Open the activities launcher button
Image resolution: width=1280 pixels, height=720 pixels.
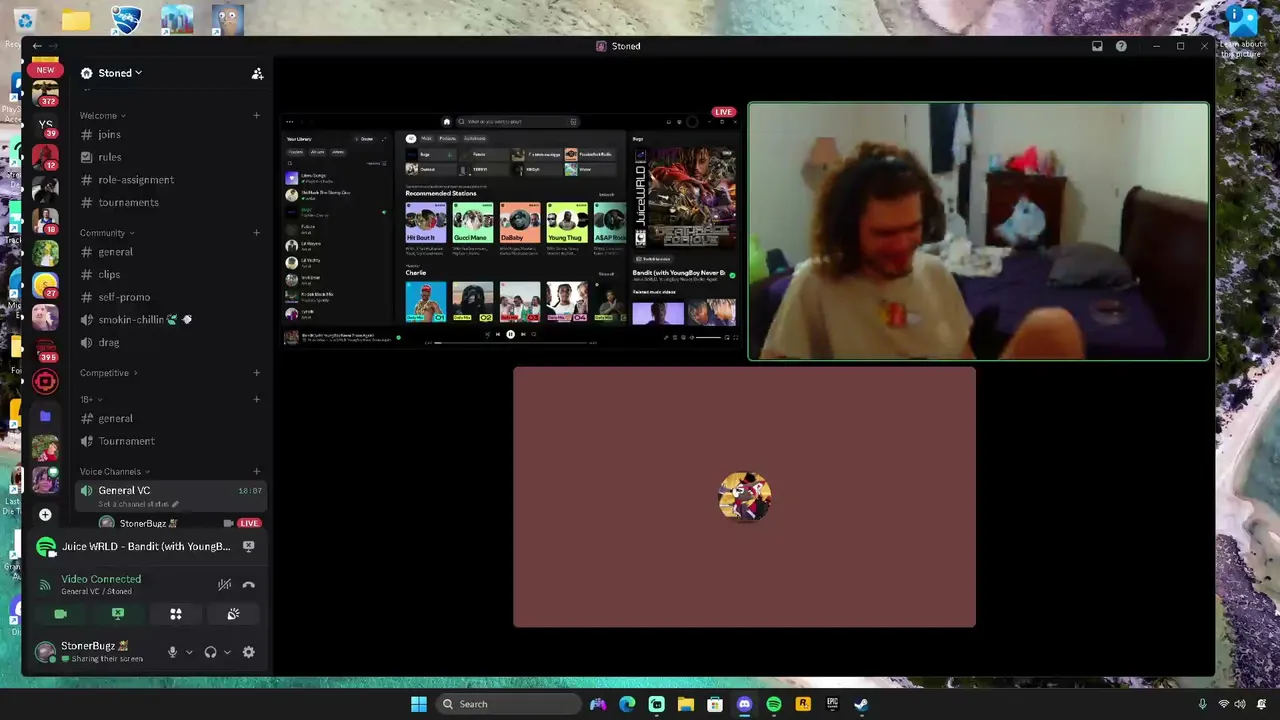[176, 614]
